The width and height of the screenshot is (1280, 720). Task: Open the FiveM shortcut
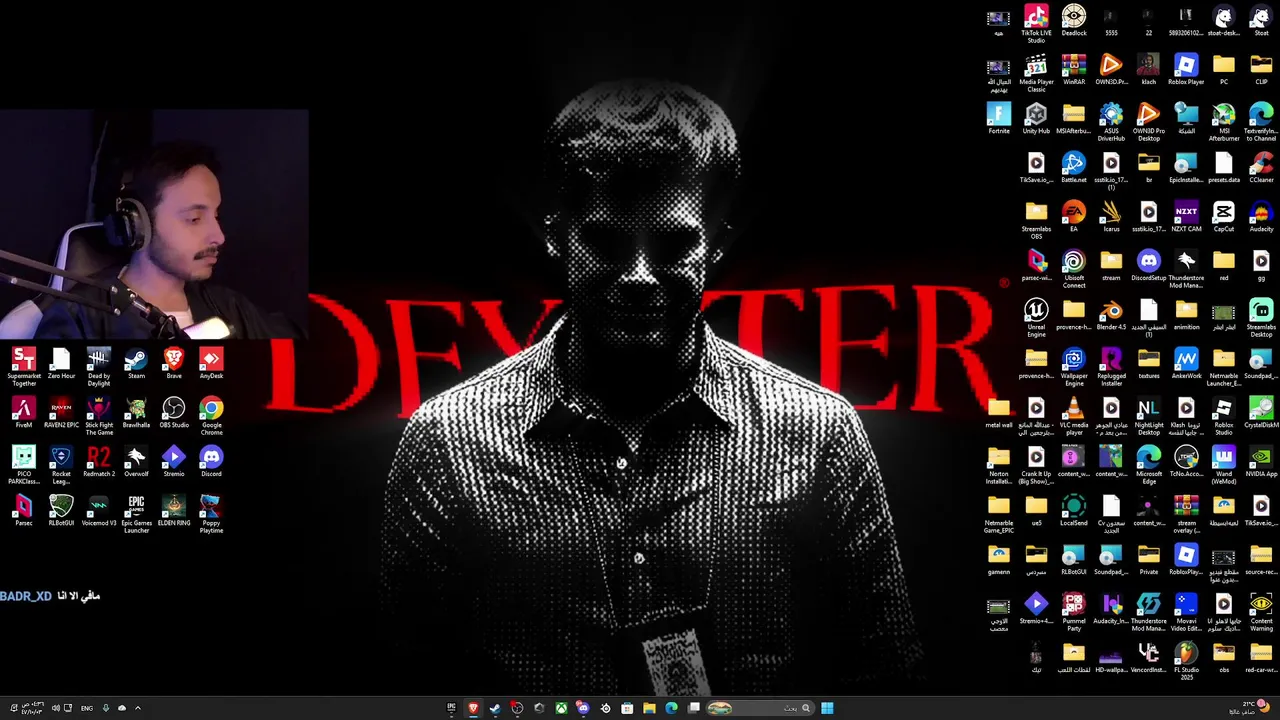point(24,413)
